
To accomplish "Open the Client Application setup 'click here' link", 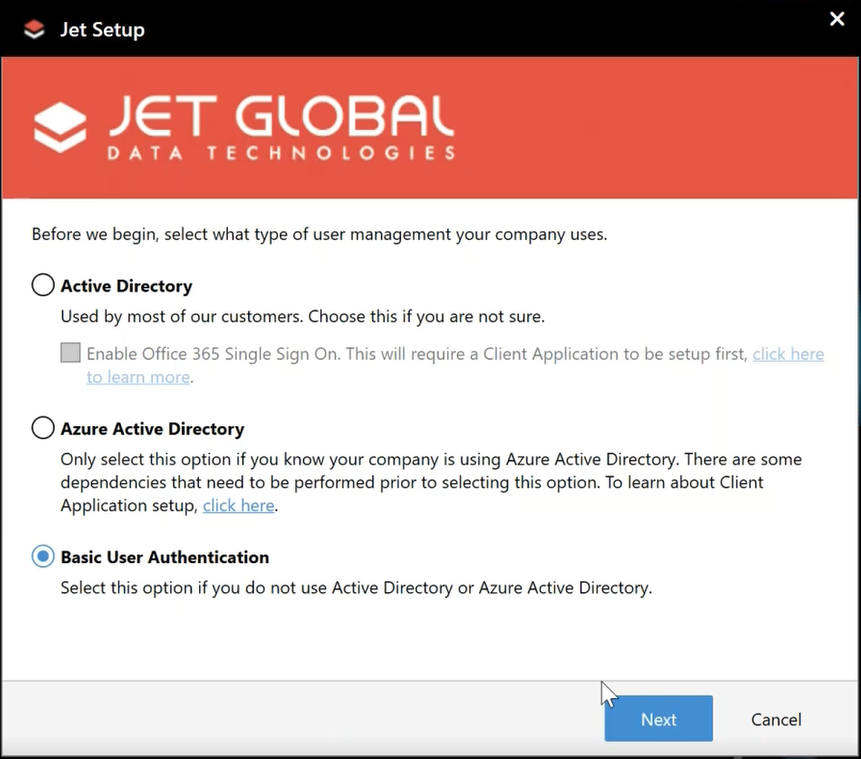I will pyautogui.click(x=238, y=505).
